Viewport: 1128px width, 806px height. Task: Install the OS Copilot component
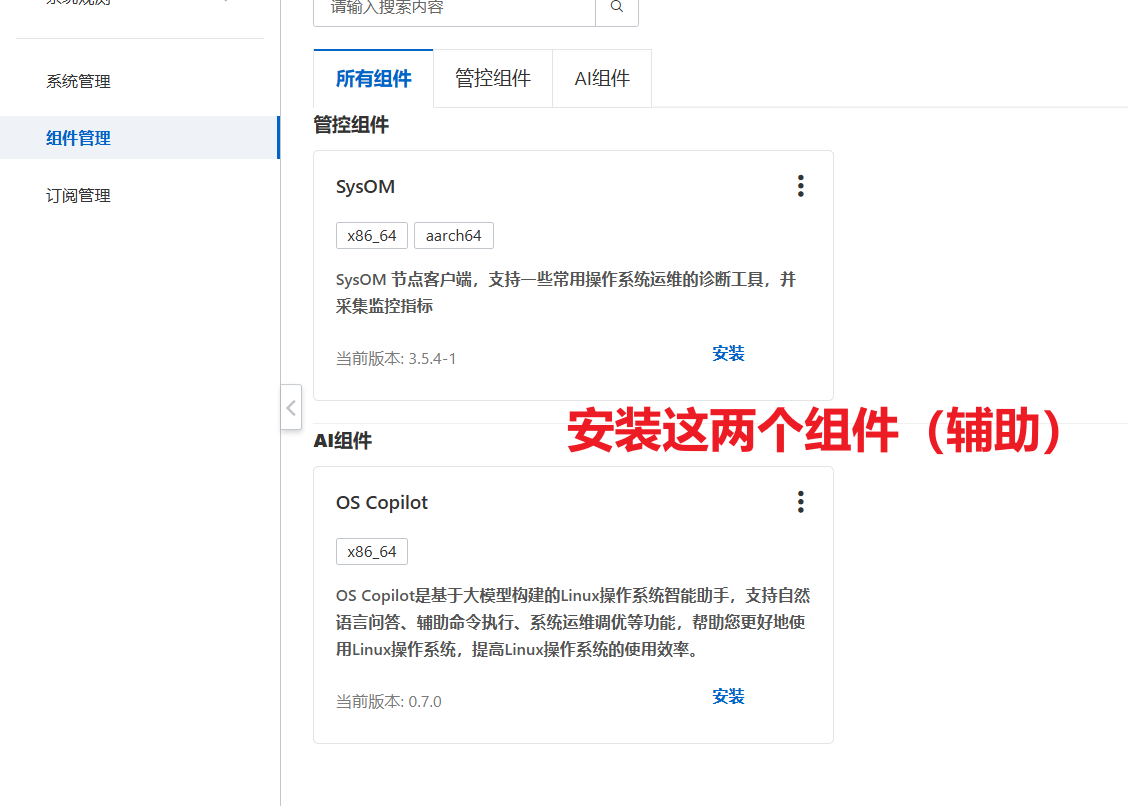click(728, 697)
